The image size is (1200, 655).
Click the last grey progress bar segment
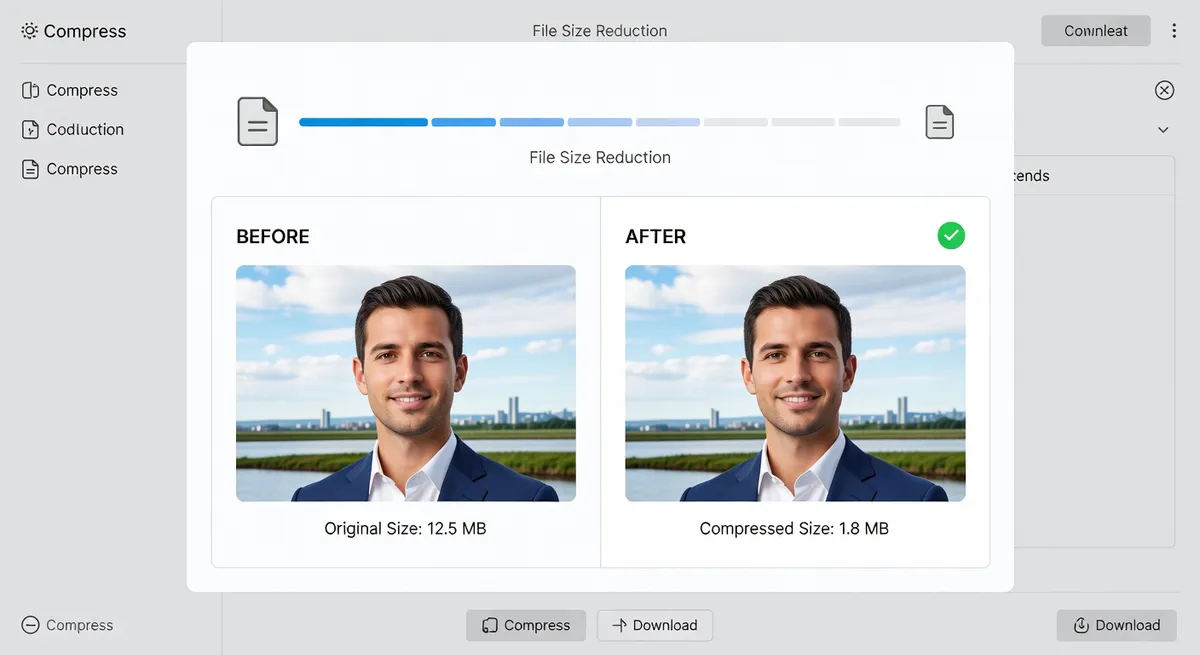pyautogui.click(x=869, y=122)
